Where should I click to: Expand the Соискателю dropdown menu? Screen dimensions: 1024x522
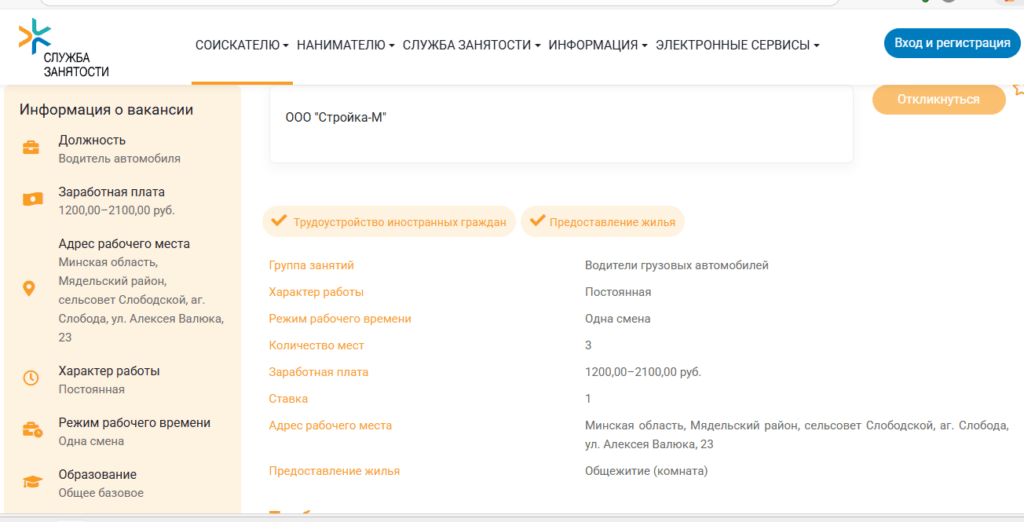[242, 45]
